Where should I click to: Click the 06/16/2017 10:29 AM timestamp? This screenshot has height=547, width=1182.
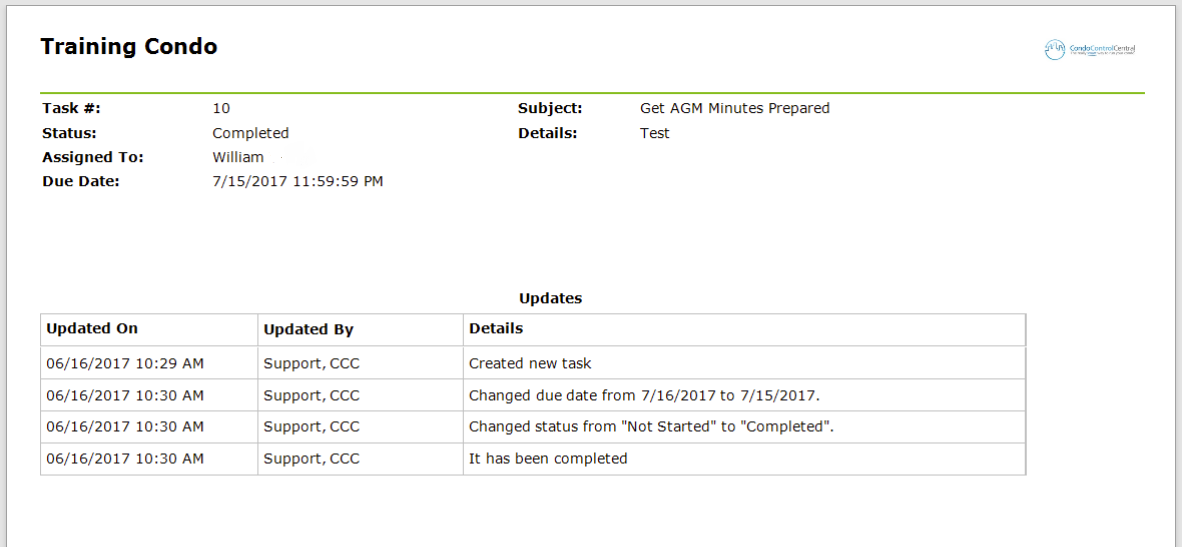(124, 363)
